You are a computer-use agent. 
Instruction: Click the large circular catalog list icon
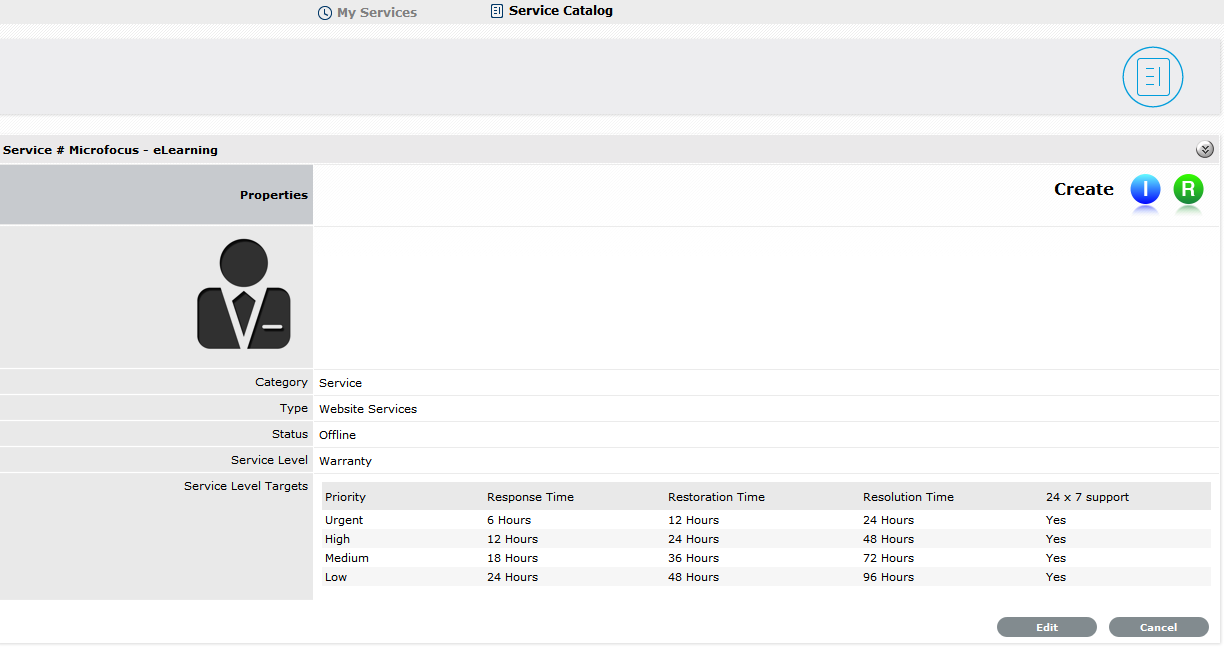1152,77
